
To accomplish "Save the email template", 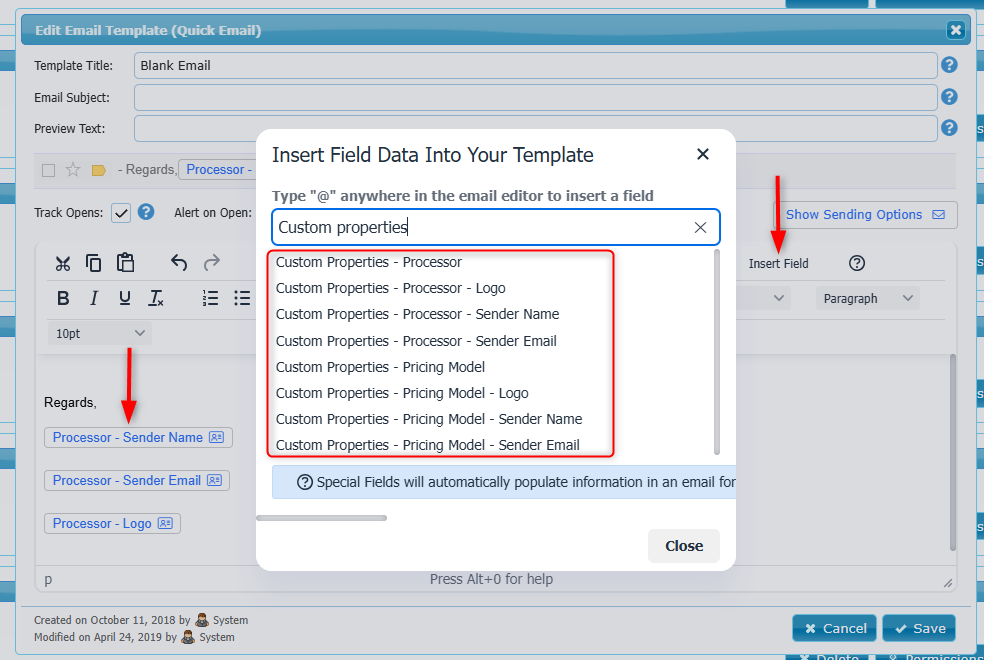I will click(919, 628).
